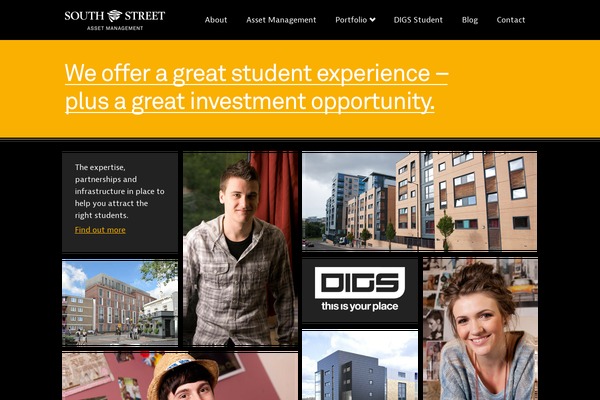The width and height of the screenshot is (600, 400).
Task: Open the red brick building street photo
Action: point(120,303)
